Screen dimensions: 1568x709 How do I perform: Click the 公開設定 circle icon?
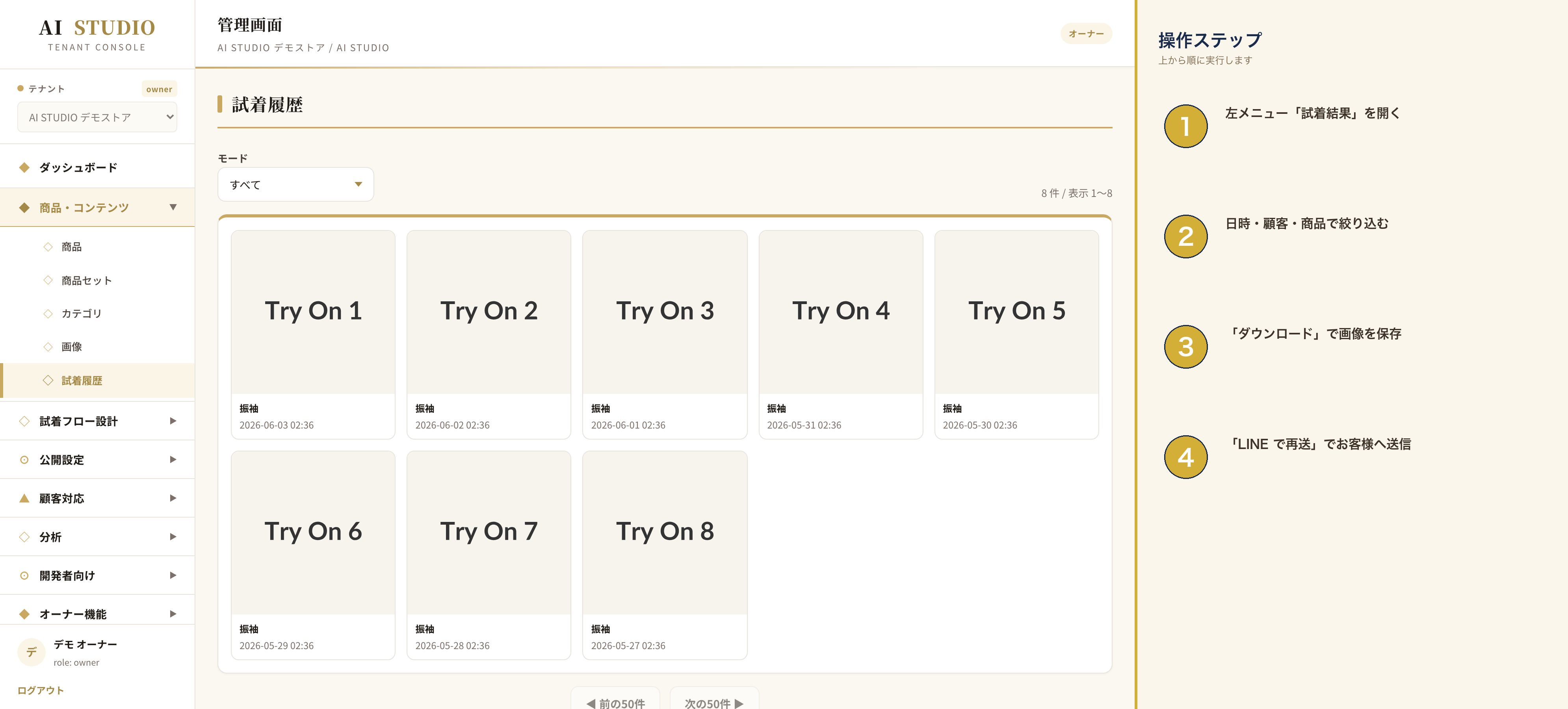(x=24, y=460)
